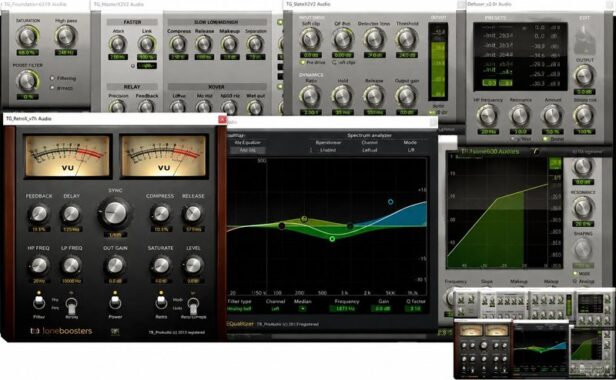Click the DELAY knob on the VU-meter plugin

(x=71, y=214)
